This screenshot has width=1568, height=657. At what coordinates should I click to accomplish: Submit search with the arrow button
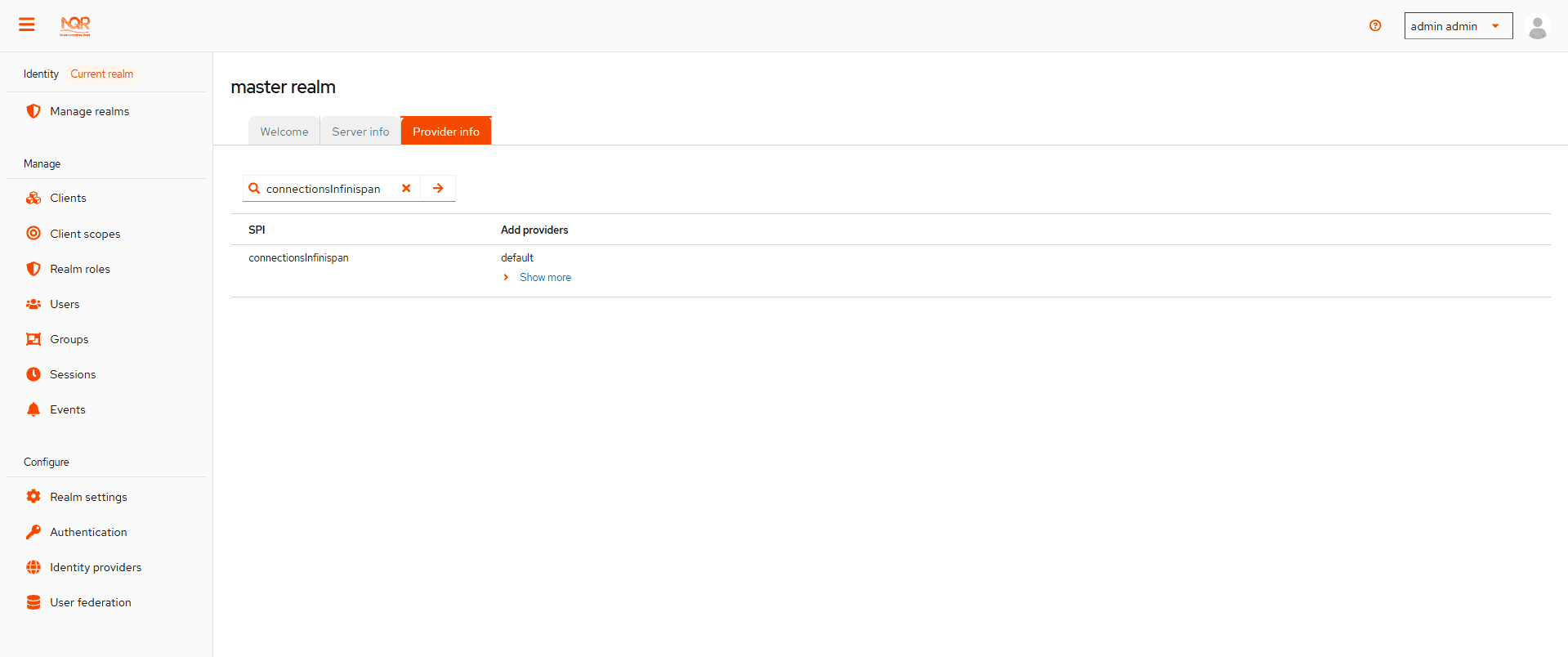click(x=438, y=188)
